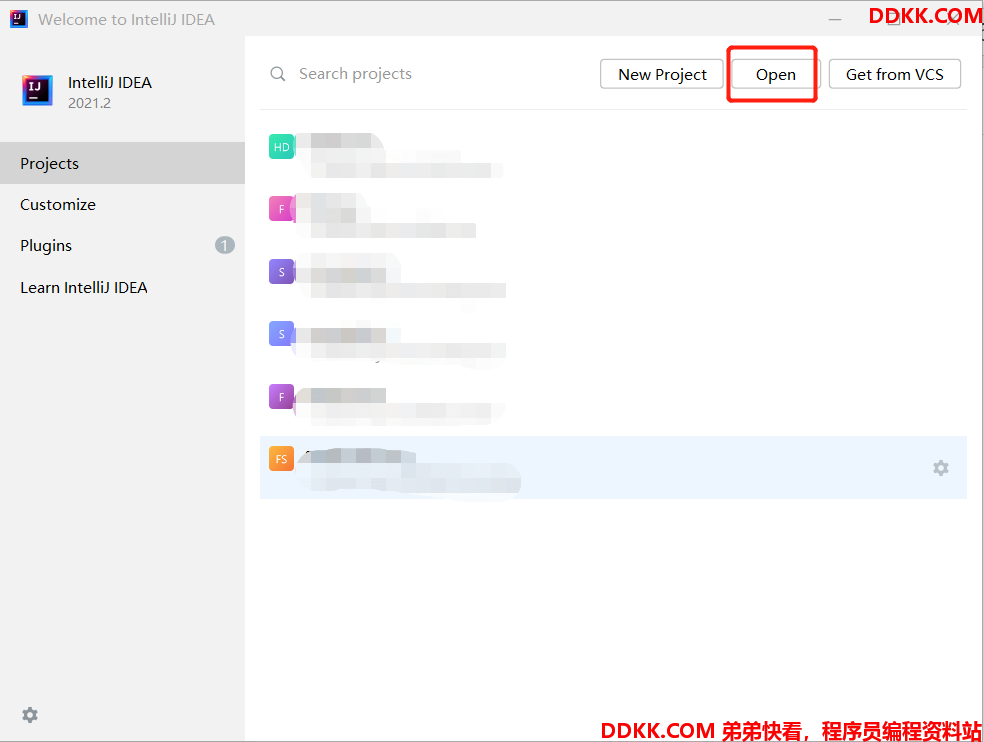The height and width of the screenshot is (742, 984).
Task: Open options gear for the FS project
Action: [941, 468]
